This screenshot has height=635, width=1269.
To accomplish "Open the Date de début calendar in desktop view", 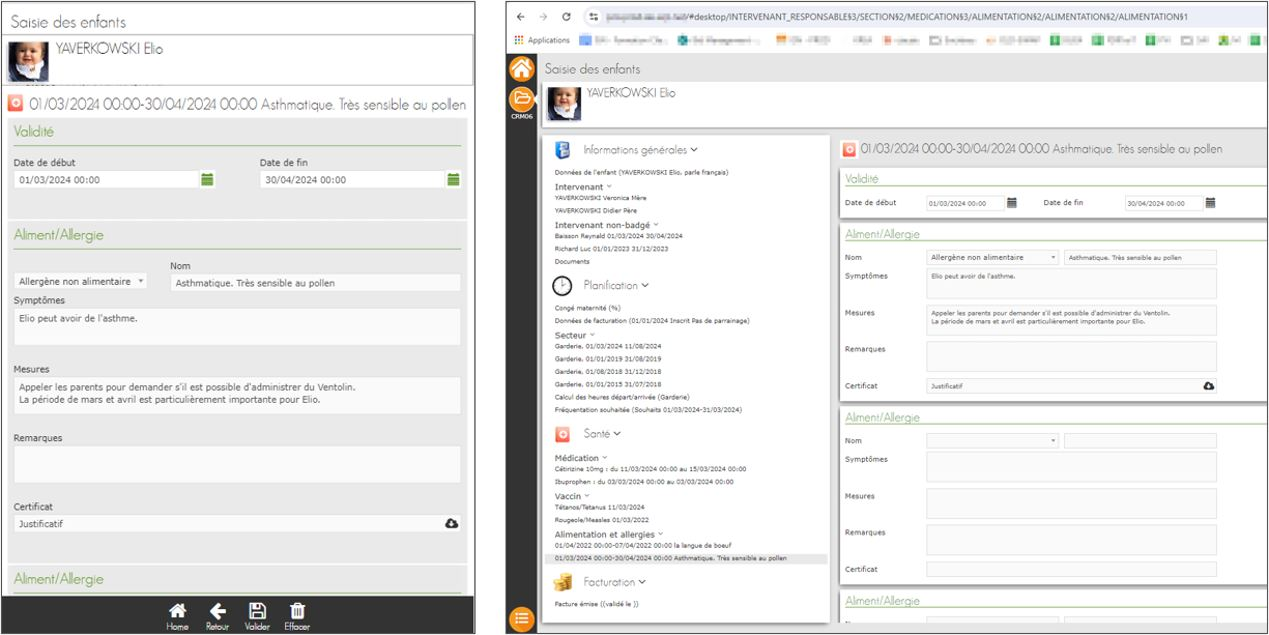I will [x=1011, y=203].
